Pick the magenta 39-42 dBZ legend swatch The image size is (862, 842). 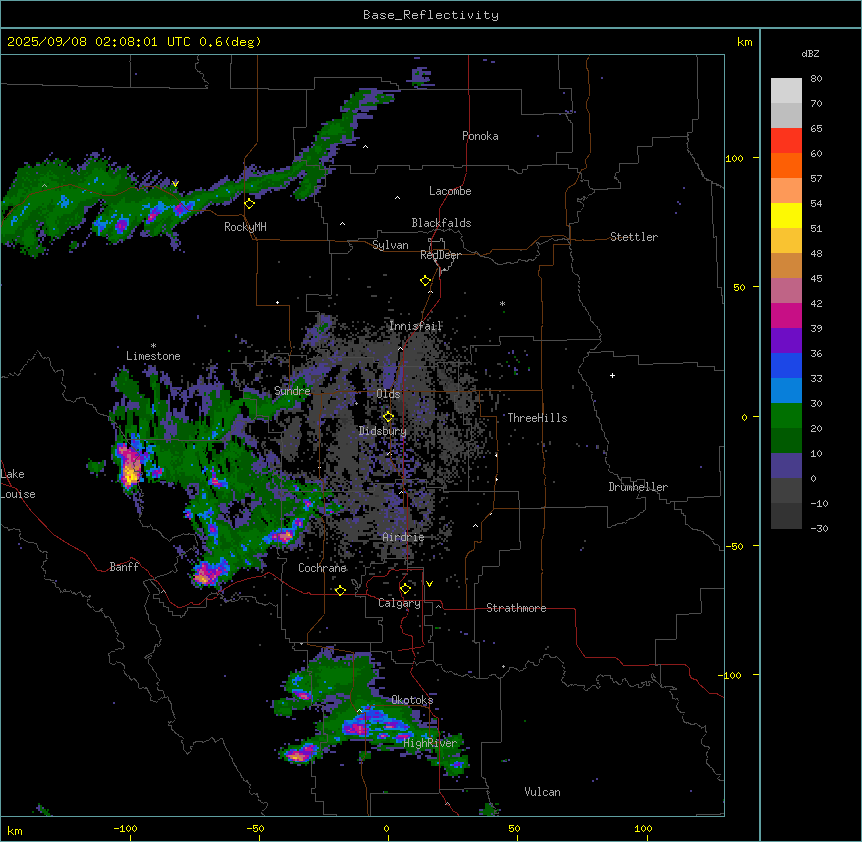[786, 315]
